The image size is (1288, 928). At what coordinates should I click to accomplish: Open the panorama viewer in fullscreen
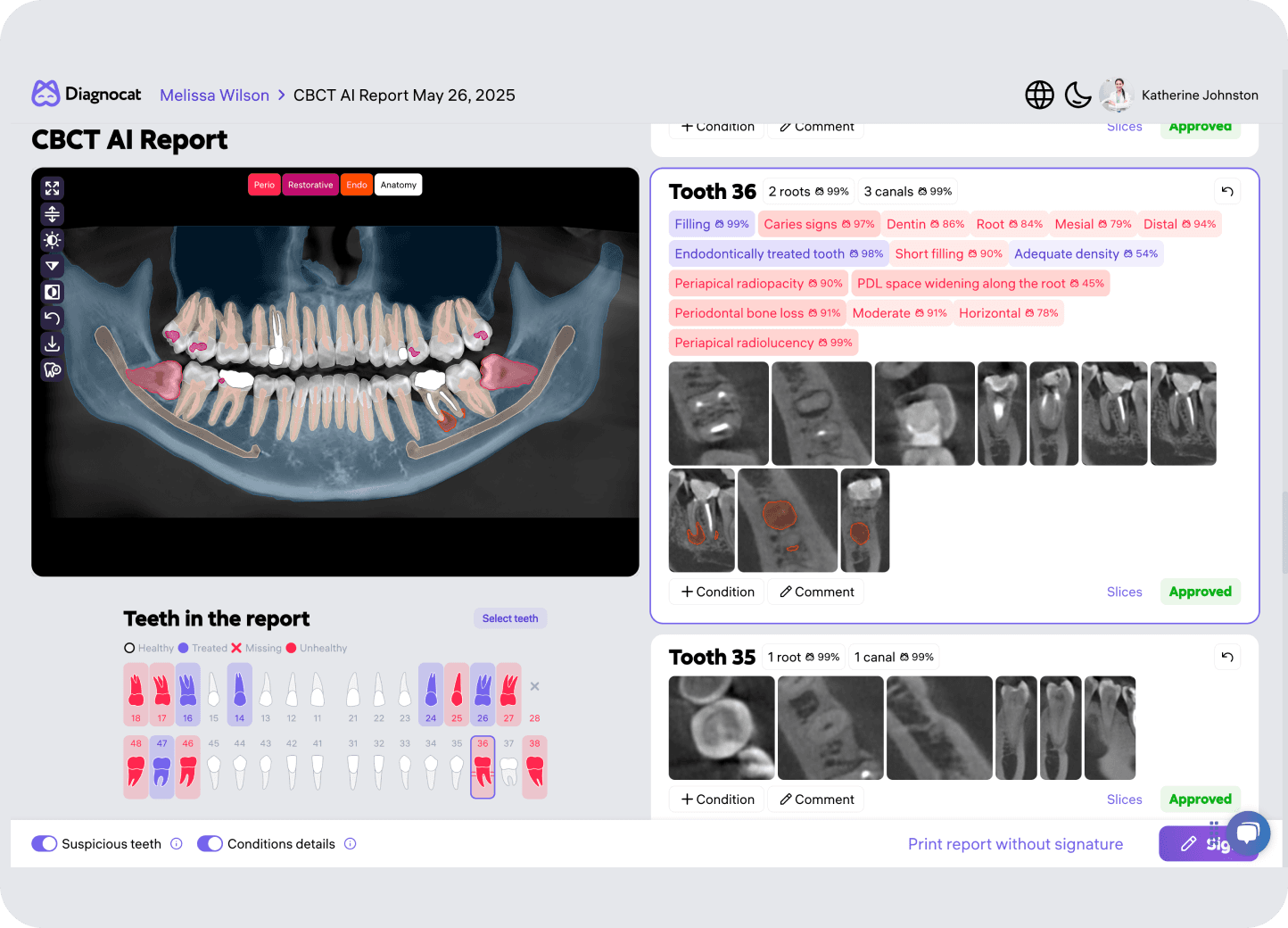pyautogui.click(x=53, y=188)
